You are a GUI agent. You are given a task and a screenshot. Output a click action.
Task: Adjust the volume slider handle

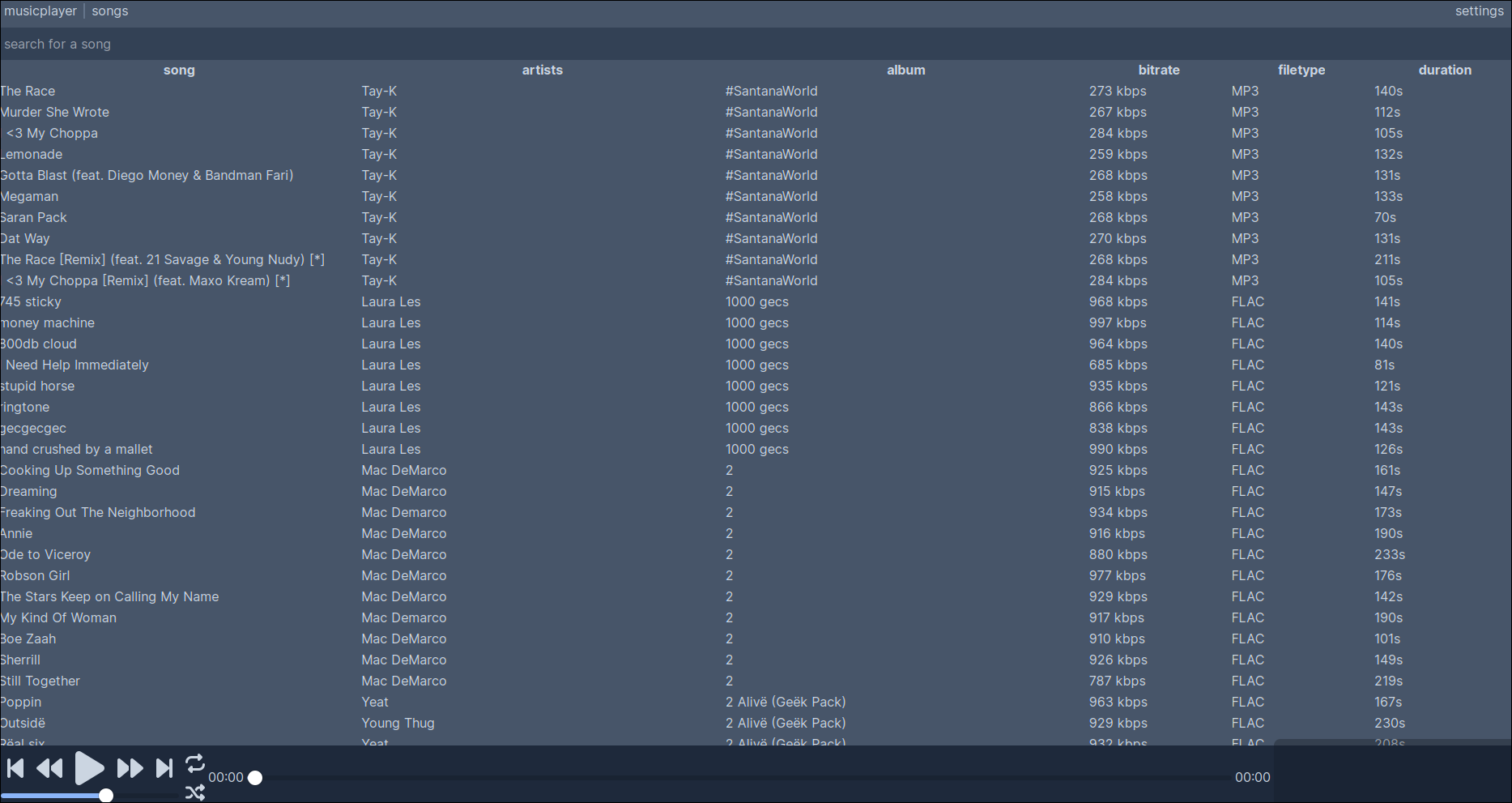point(106,796)
